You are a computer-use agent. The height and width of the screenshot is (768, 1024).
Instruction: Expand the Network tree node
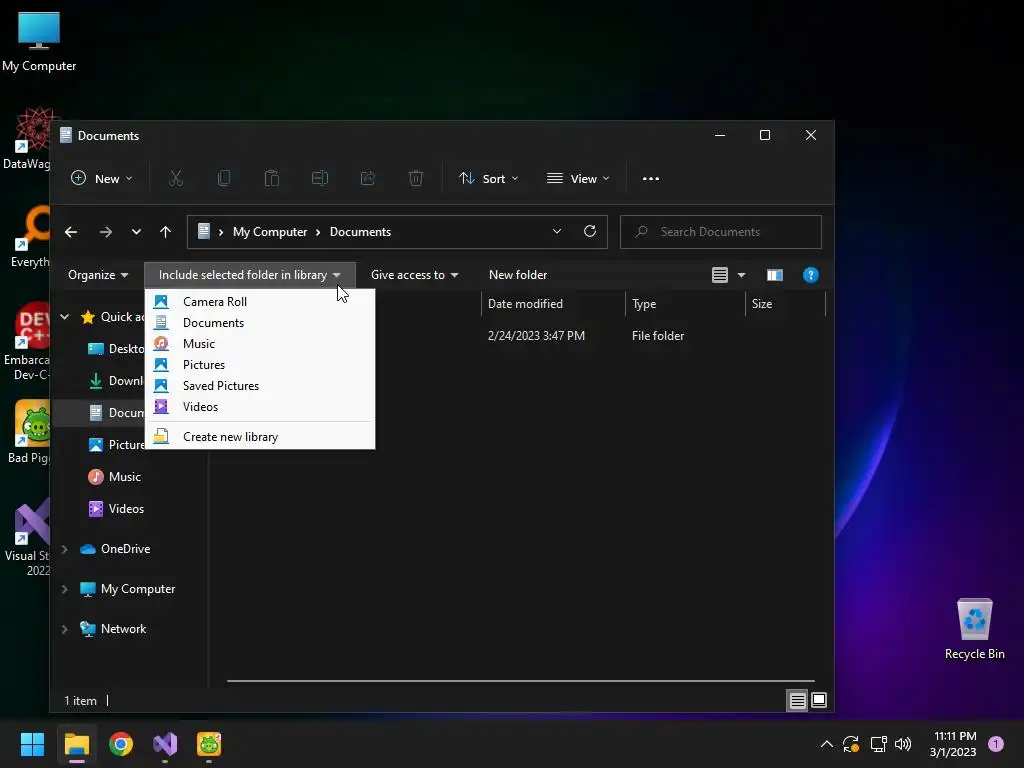[x=65, y=629]
